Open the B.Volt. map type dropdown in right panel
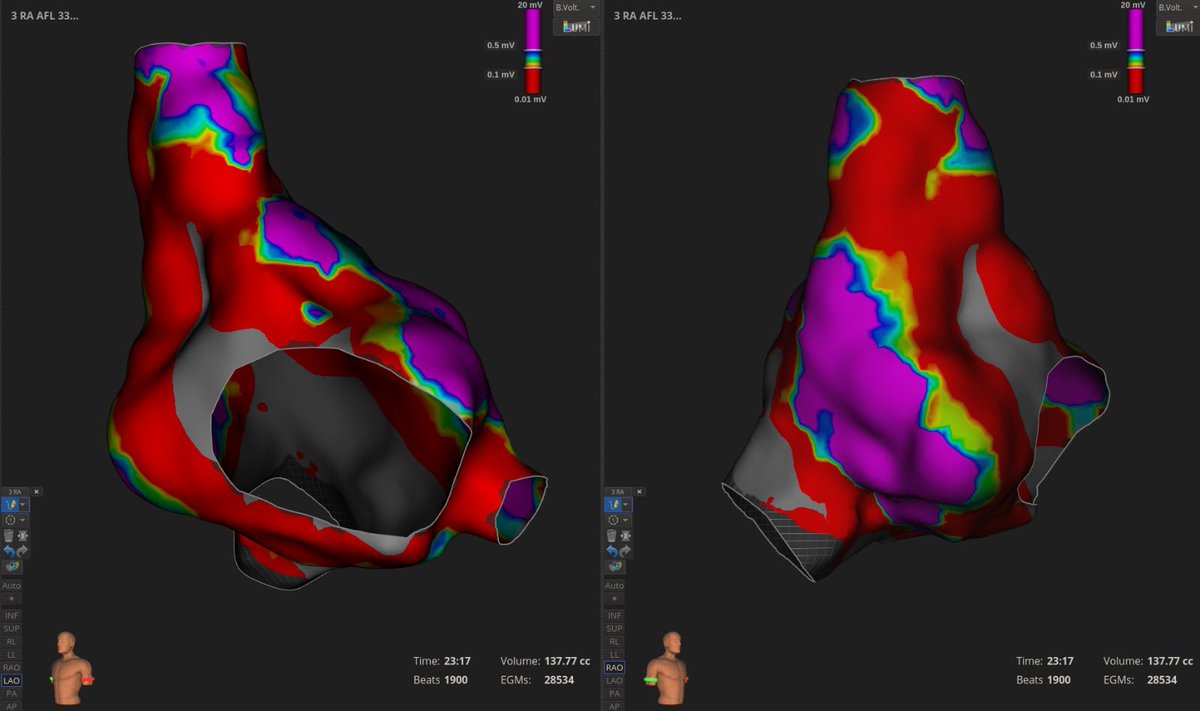Viewport: 1200px width, 711px height. click(1177, 7)
